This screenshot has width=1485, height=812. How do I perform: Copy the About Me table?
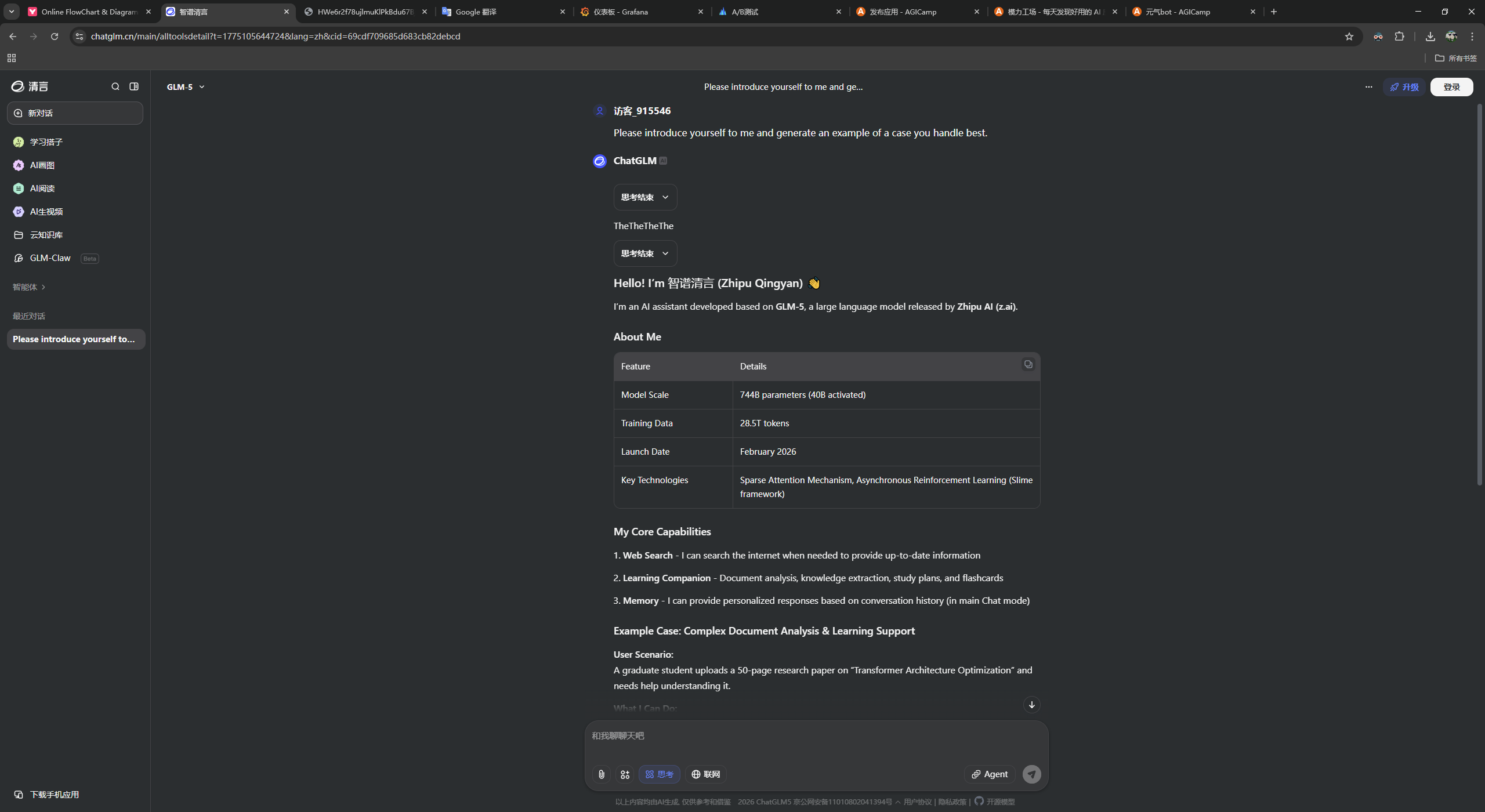point(1028,364)
